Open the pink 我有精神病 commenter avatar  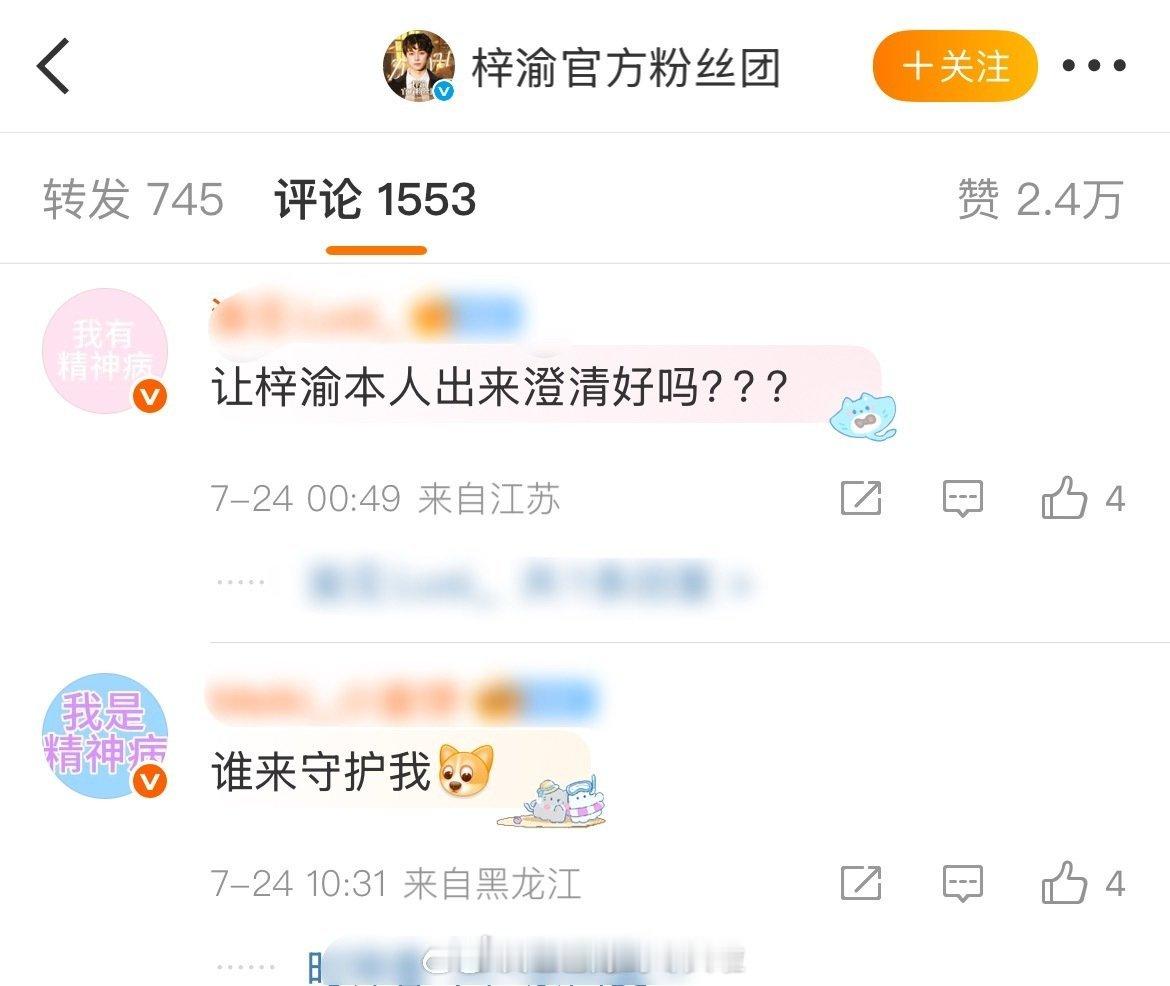point(104,351)
